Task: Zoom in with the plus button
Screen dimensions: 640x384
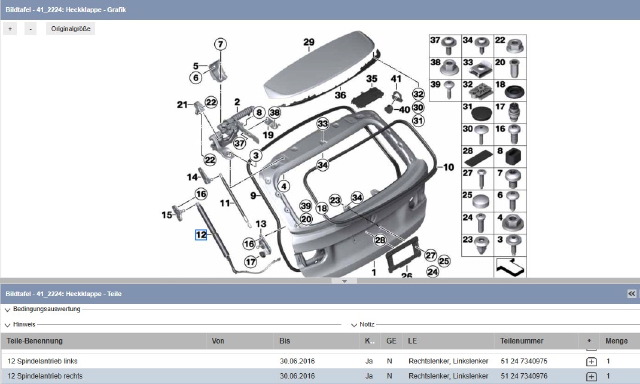Action: 10,29
